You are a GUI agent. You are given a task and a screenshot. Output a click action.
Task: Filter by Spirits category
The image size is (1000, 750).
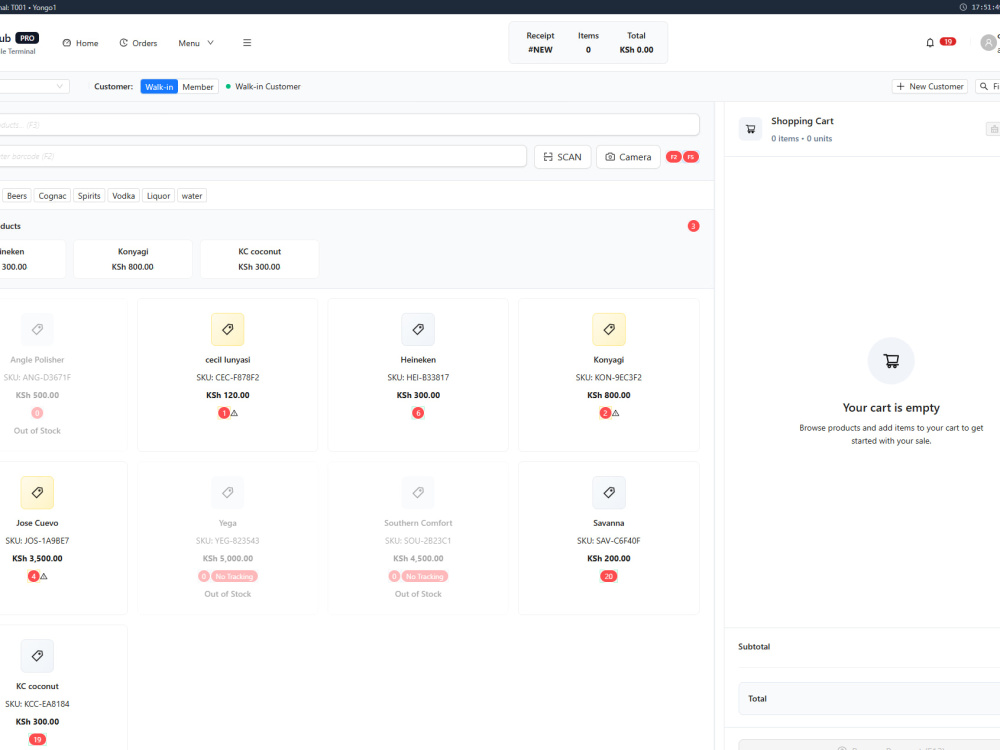[x=89, y=196]
